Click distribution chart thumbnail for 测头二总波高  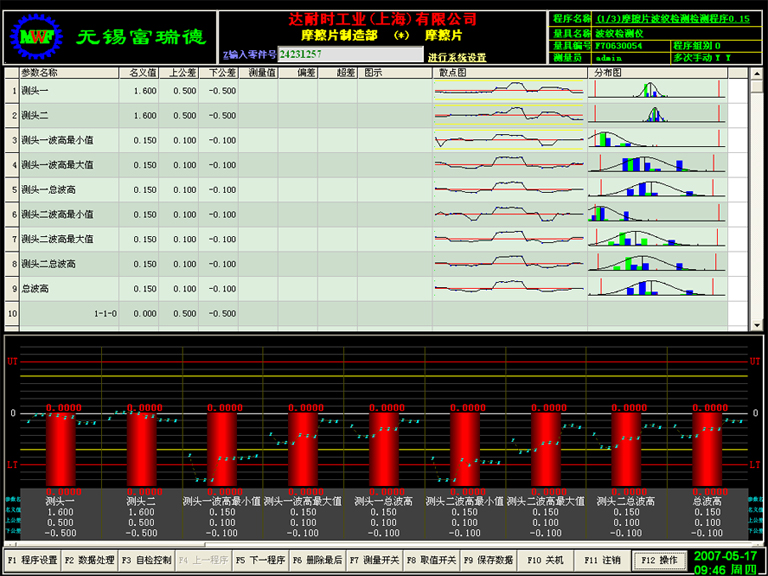[x=656, y=263]
